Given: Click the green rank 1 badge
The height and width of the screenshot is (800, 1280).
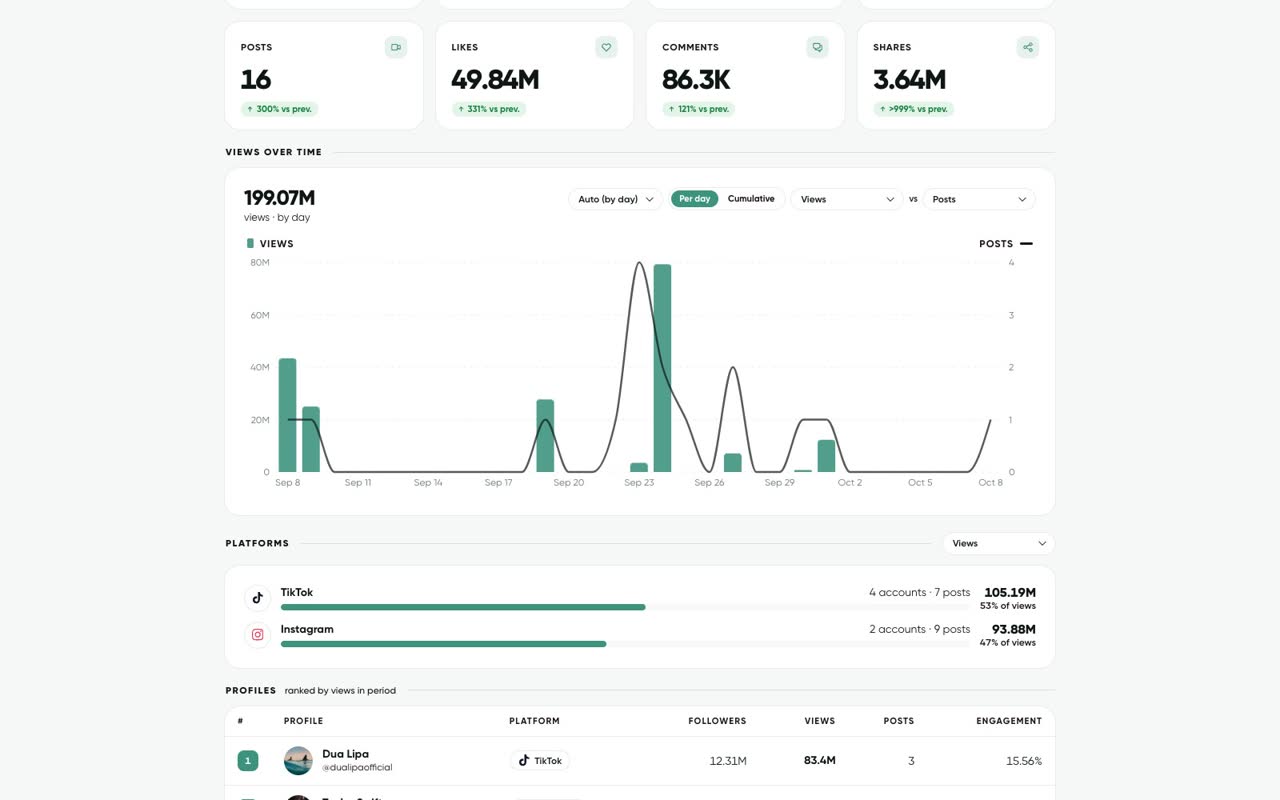Looking at the screenshot, I should click(x=248, y=761).
